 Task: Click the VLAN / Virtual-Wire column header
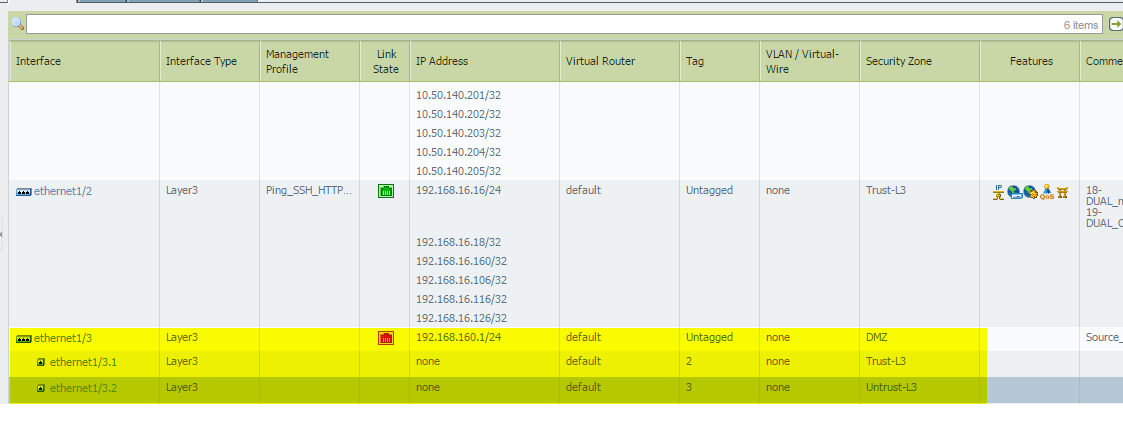point(809,61)
